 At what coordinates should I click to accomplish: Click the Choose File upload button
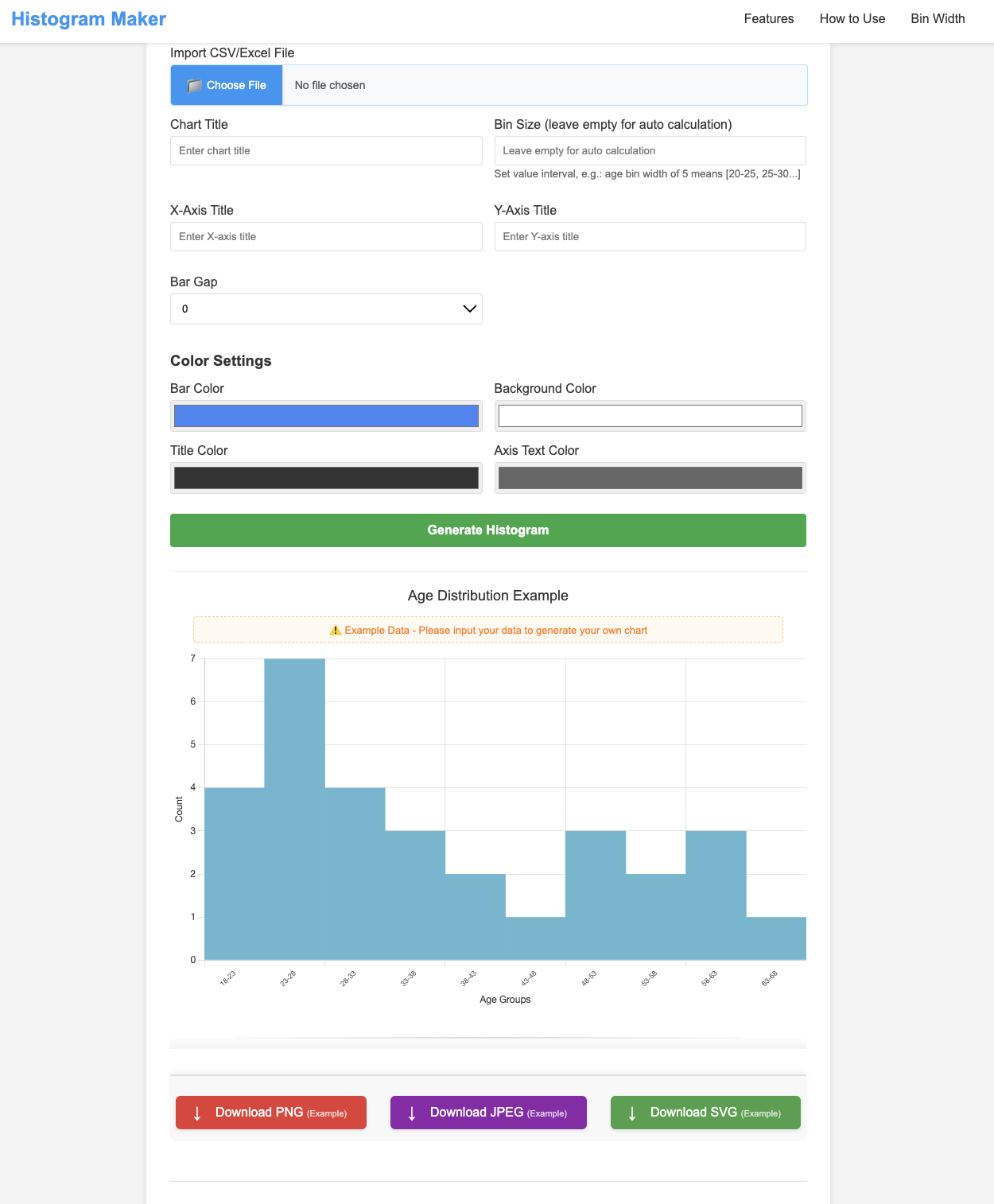(x=226, y=85)
